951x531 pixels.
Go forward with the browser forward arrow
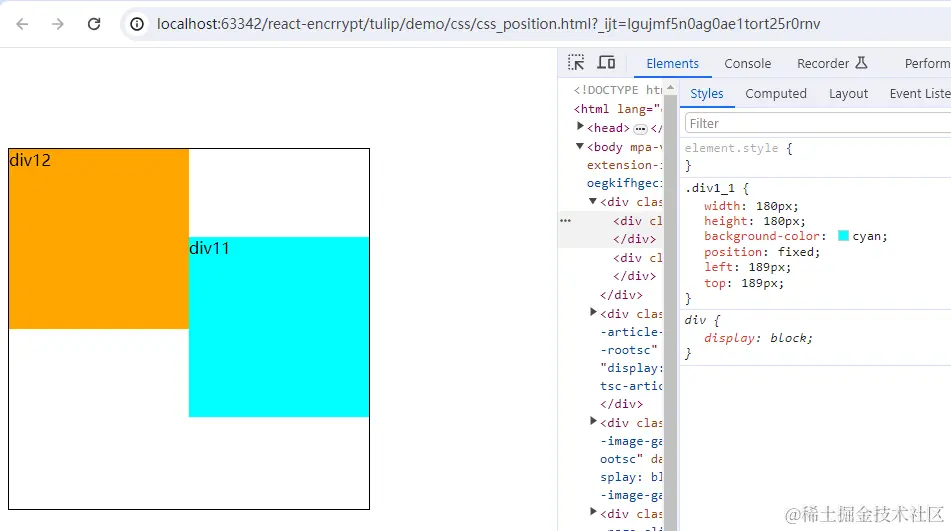[58, 24]
